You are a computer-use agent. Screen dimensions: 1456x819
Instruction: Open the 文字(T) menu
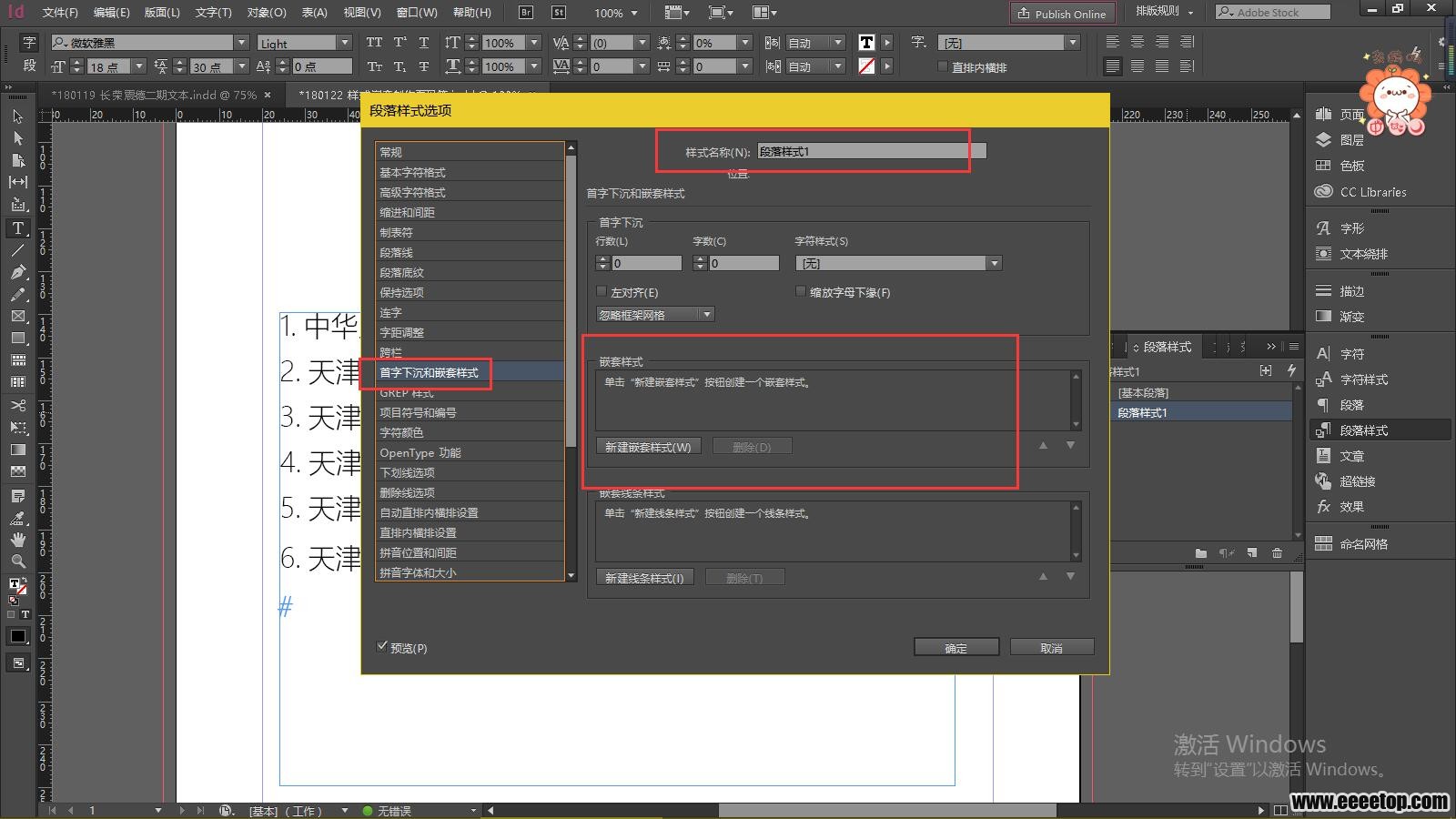point(213,13)
